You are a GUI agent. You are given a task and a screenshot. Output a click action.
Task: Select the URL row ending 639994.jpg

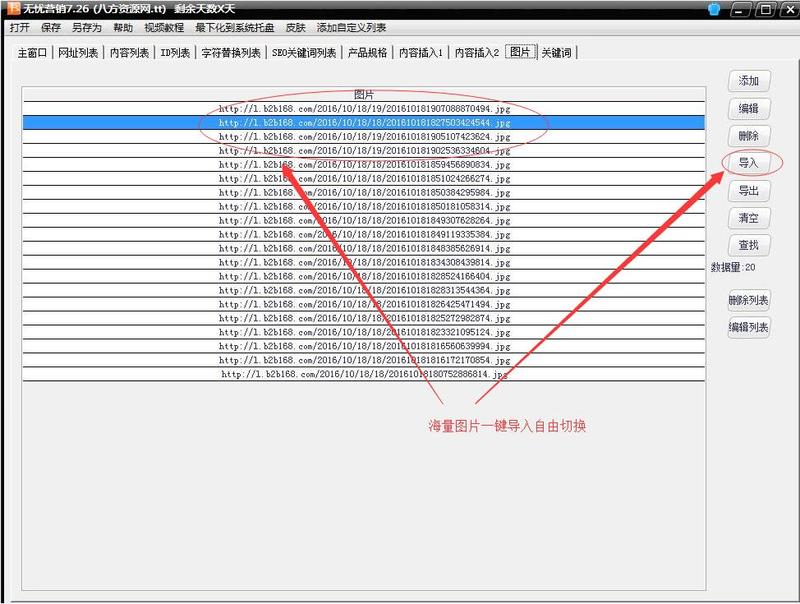(364, 346)
